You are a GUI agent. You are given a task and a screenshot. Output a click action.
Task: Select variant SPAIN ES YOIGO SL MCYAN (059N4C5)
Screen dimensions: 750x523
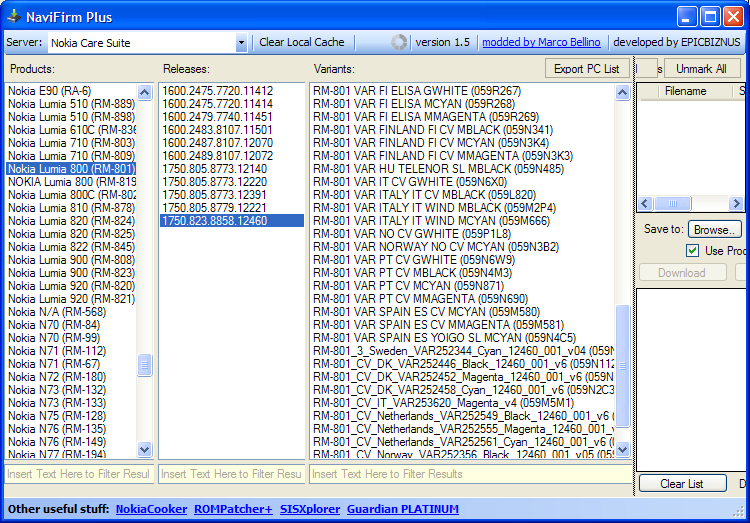[x=463, y=338]
